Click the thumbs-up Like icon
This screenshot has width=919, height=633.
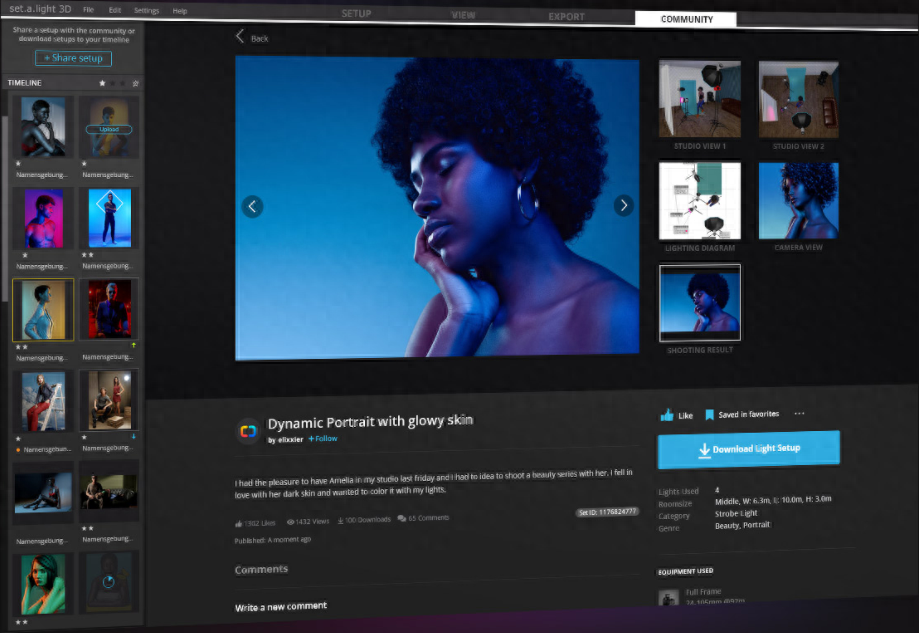(667, 415)
